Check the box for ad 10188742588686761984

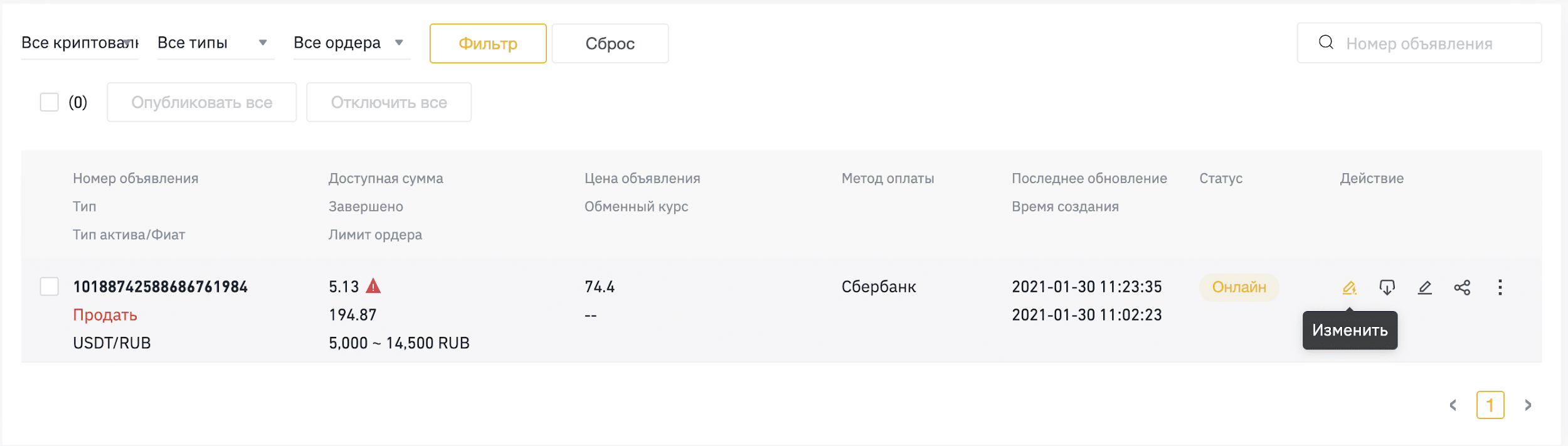coord(49,287)
